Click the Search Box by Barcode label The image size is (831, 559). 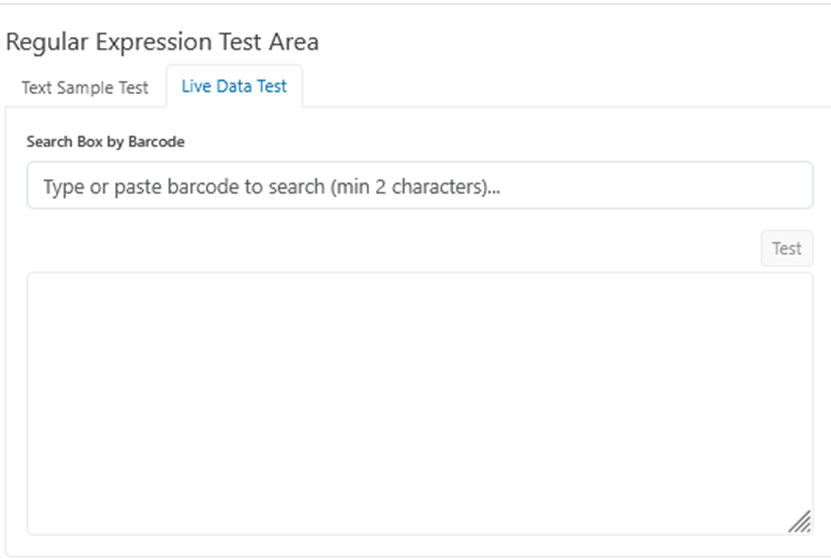[x=105, y=141]
